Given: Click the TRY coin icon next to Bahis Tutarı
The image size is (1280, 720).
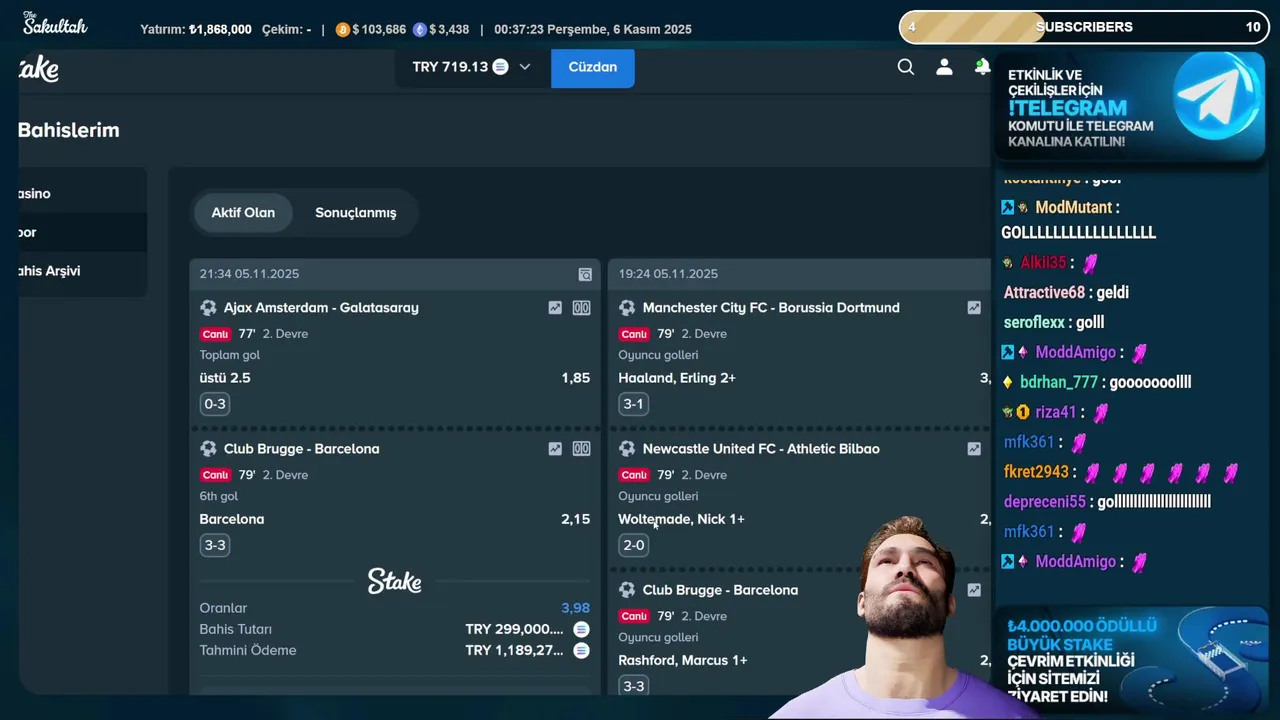Looking at the screenshot, I should pos(581,629).
